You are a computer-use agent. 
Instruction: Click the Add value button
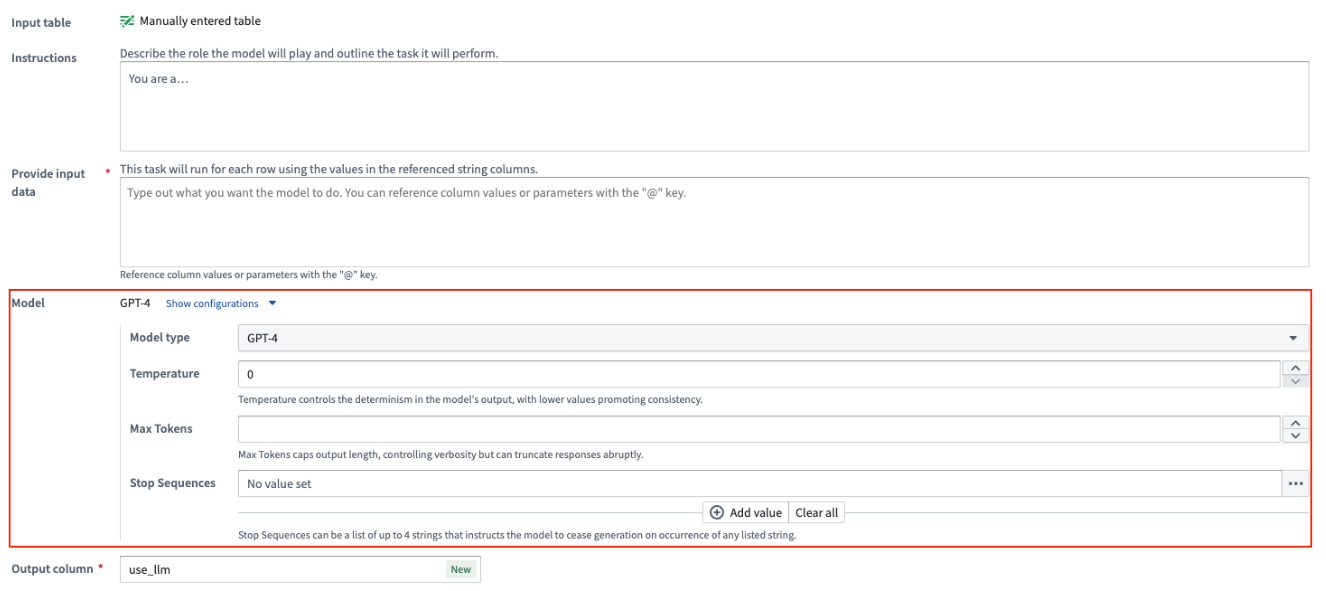(x=746, y=513)
